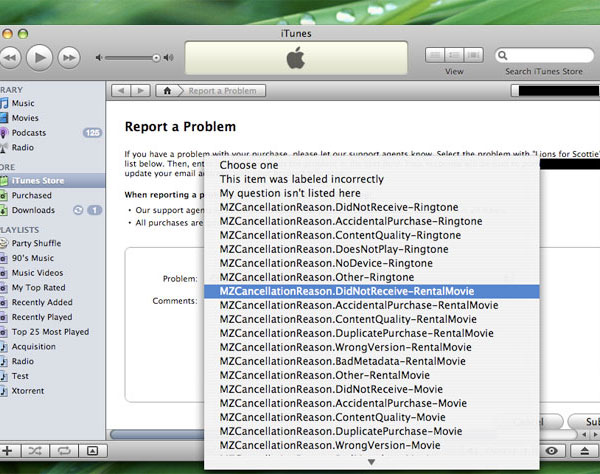This screenshot has height=474, width=600.
Task: Toggle shuffle mode
Action: 35,451
